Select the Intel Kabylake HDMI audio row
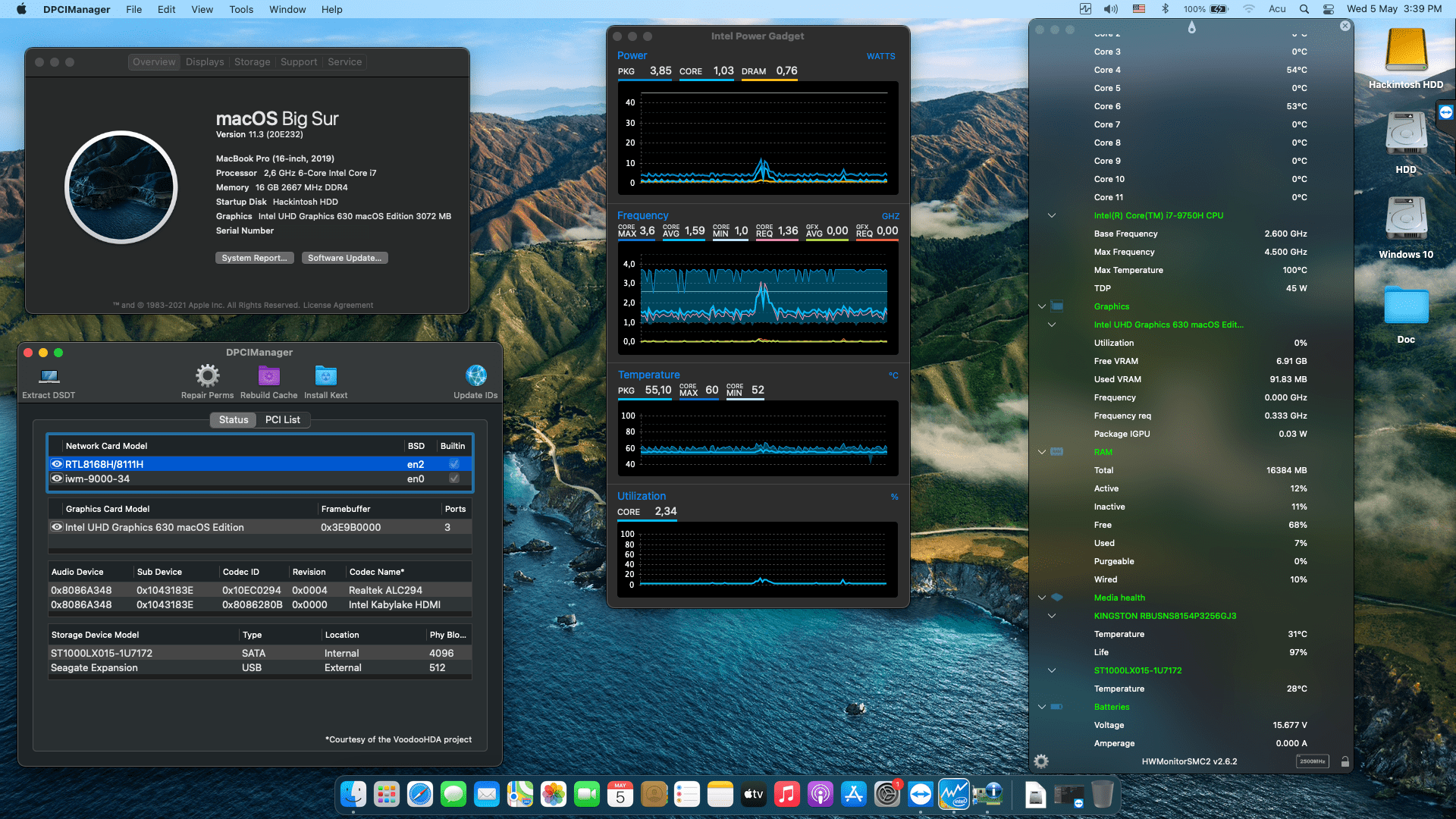Image resolution: width=1456 pixels, height=819 pixels. coord(260,604)
